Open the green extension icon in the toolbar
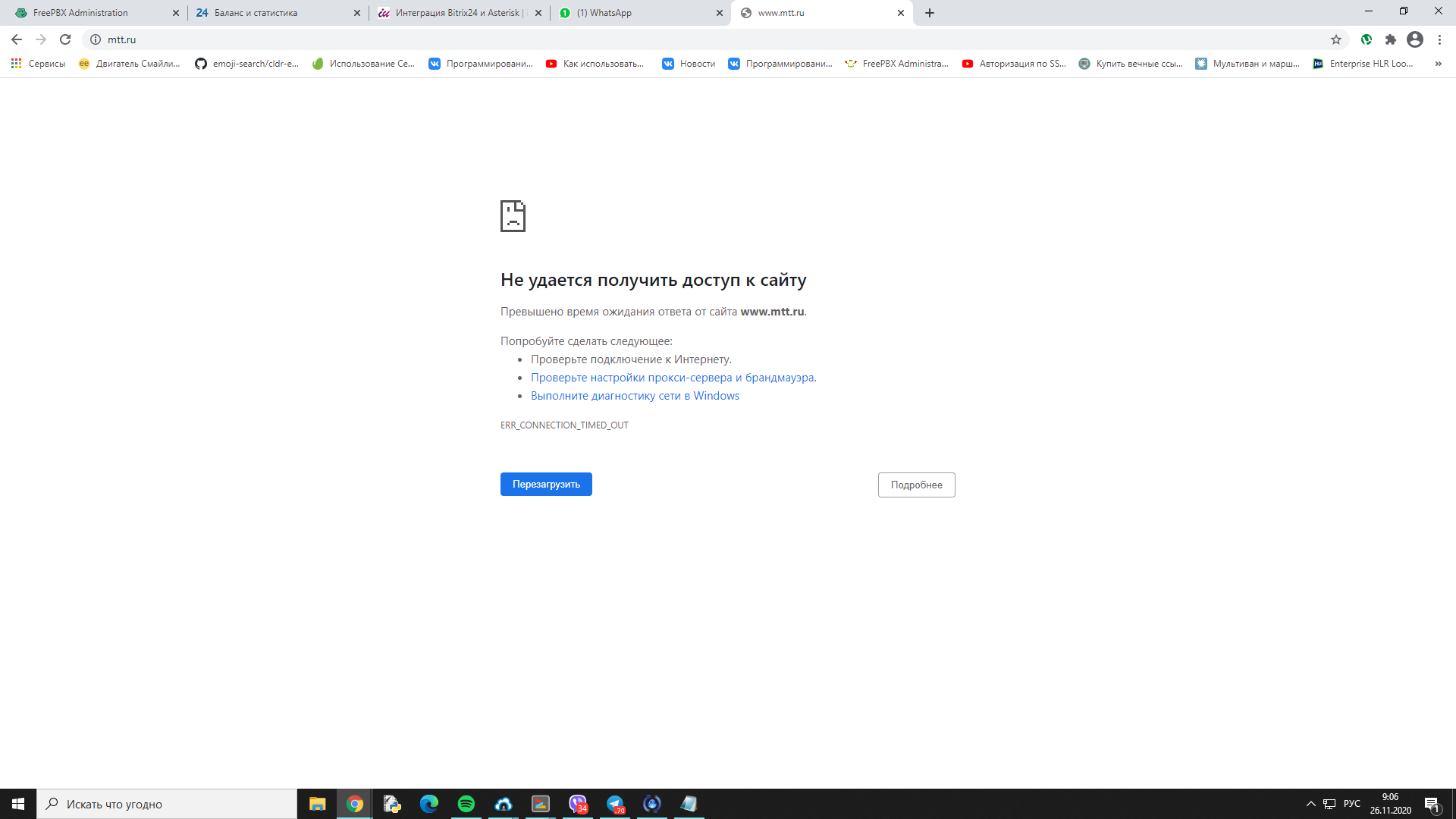The height and width of the screenshot is (819, 1456). (1367, 39)
